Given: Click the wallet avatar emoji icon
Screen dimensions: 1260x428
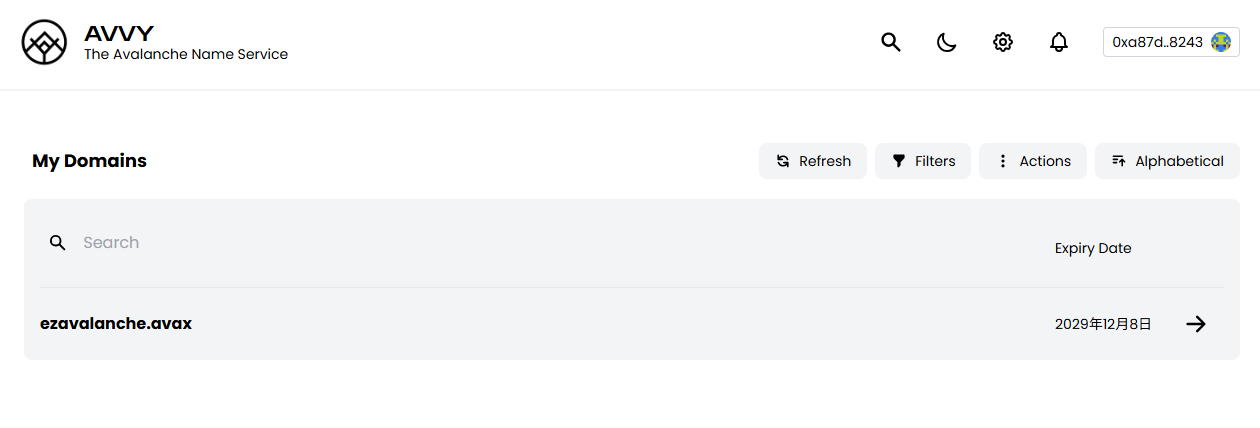Looking at the screenshot, I should point(1220,42).
